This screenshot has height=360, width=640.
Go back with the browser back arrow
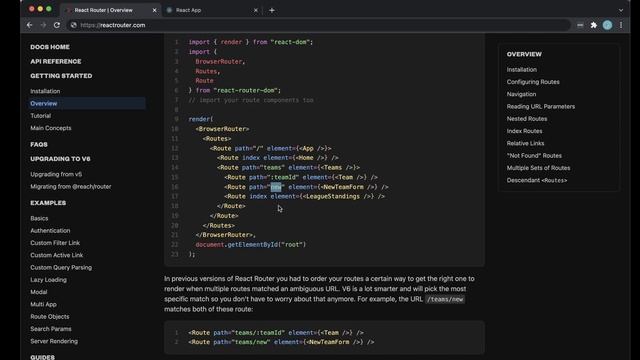point(29,25)
